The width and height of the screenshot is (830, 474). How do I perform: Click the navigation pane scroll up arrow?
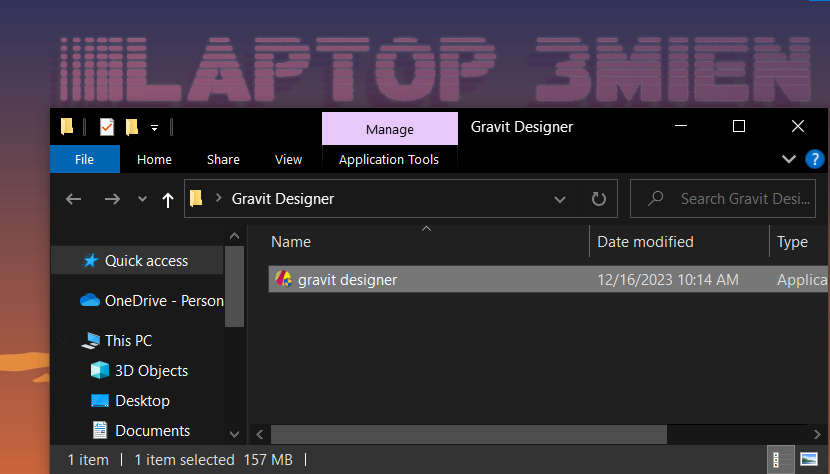click(x=234, y=236)
